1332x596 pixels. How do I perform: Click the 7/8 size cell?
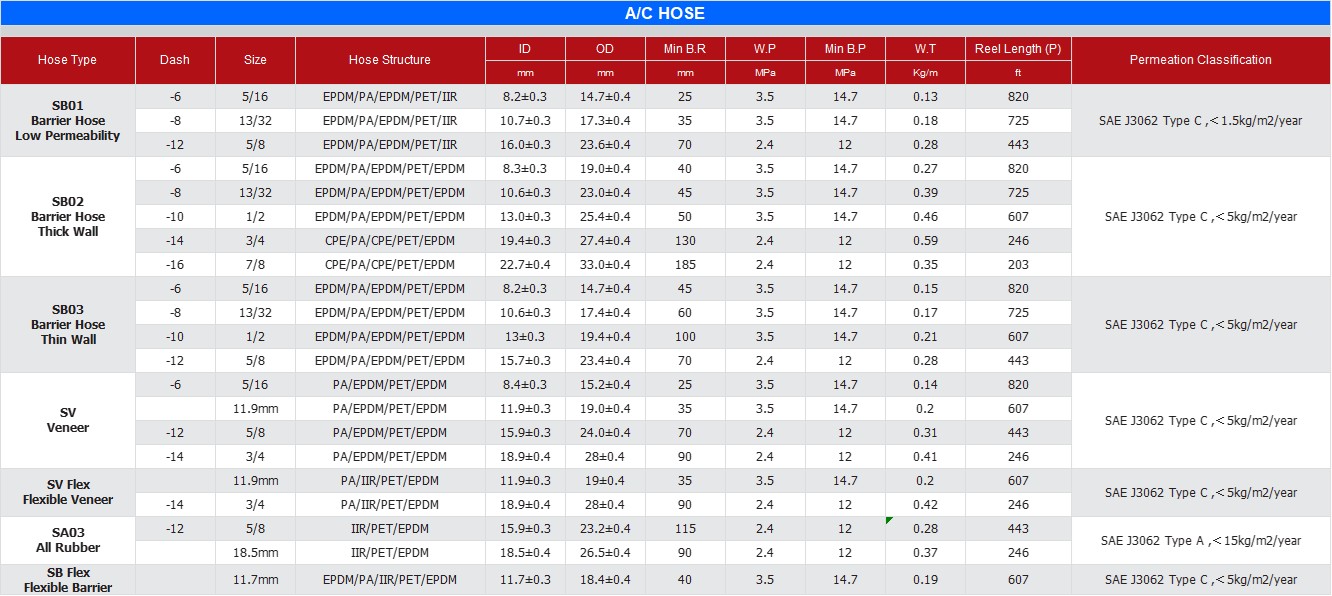point(255,265)
